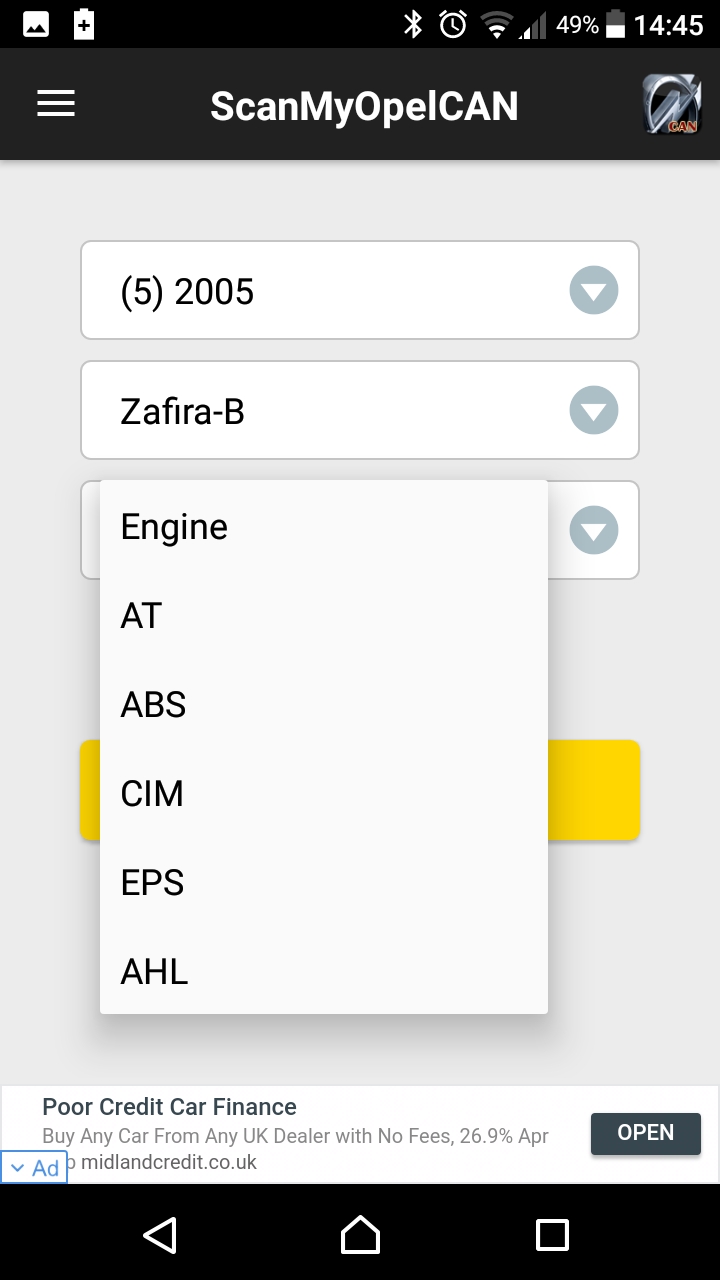Viewport: 720px width, 1280px height.
Task: Select the CIM module option
Action: pyautogui.click(x=152, y=794)
